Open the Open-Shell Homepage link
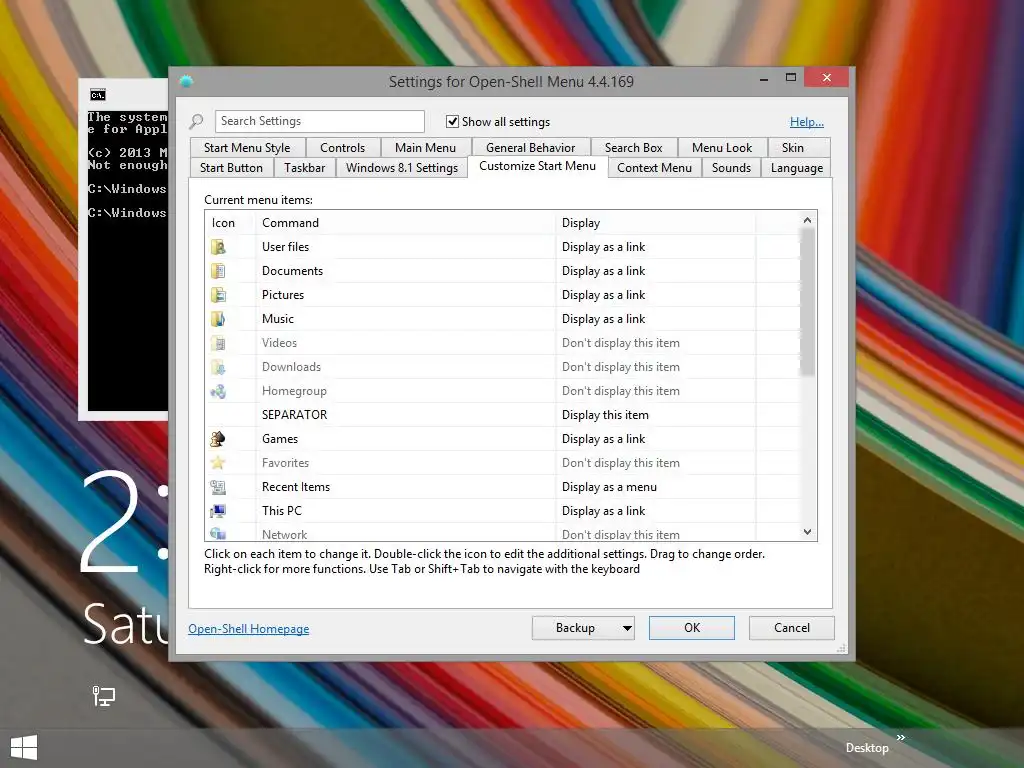 tap(249, 629)
